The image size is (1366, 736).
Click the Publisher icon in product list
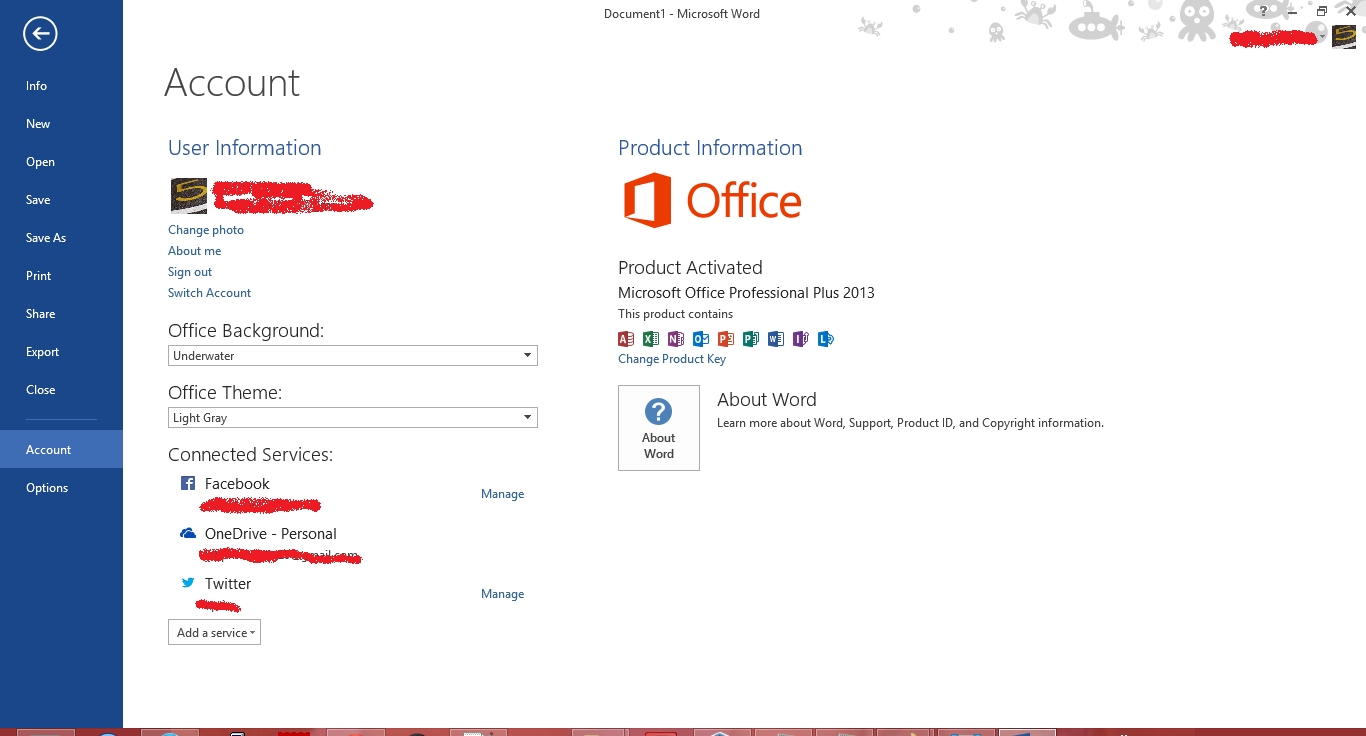(x=751, y=339)
